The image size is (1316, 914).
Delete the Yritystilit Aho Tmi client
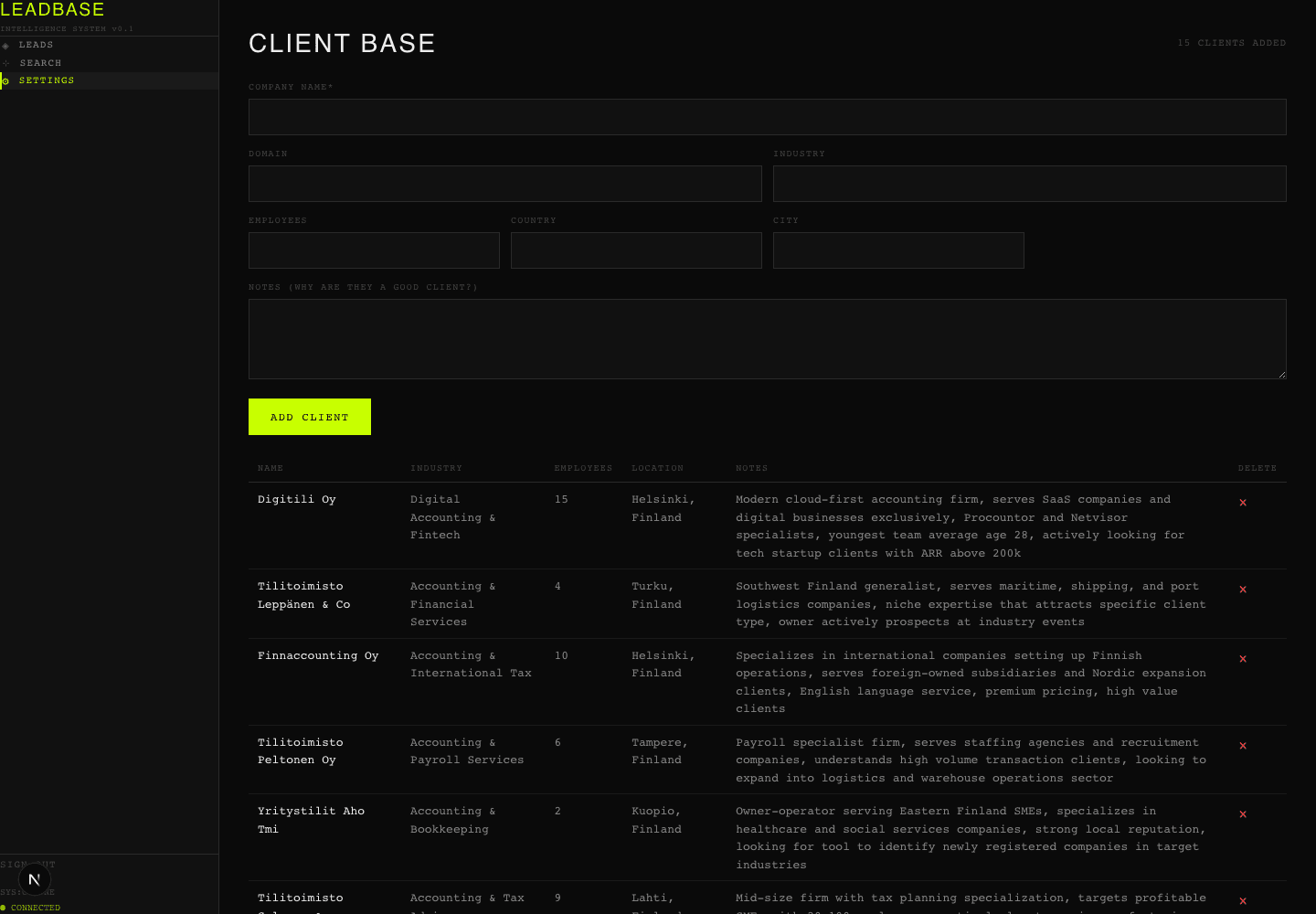(1243, 814)
